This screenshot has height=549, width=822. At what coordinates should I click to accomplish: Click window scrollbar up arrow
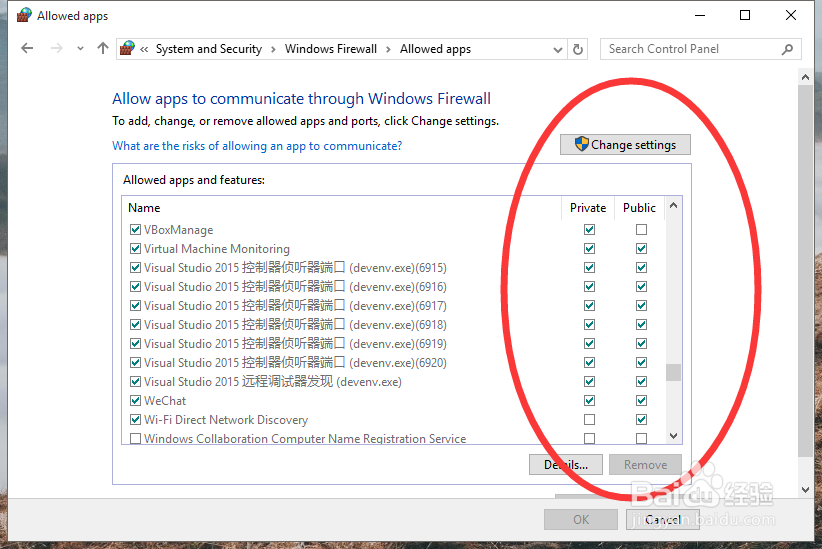point(805,78)
